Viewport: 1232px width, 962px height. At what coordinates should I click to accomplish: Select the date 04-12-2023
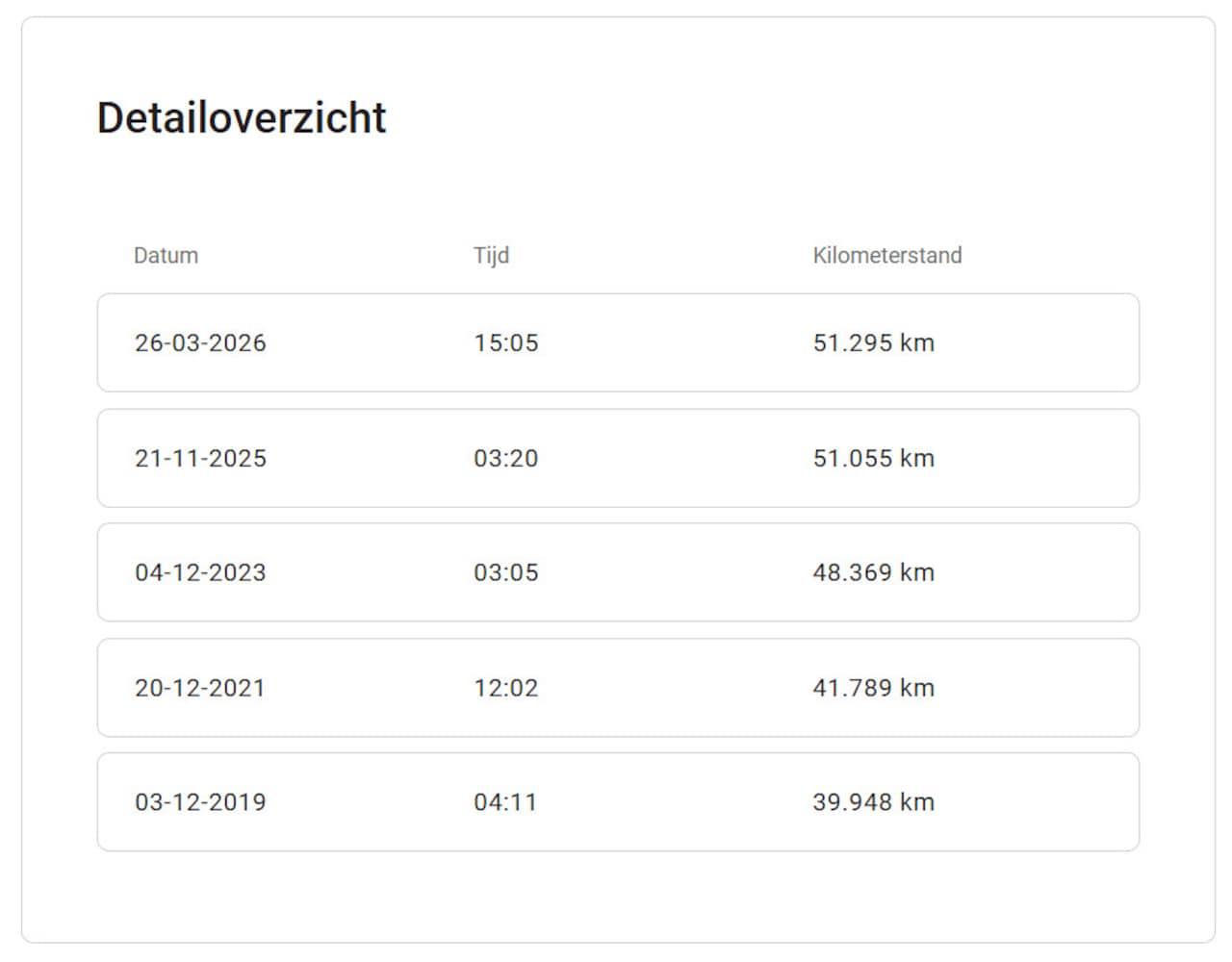point(200,573)
